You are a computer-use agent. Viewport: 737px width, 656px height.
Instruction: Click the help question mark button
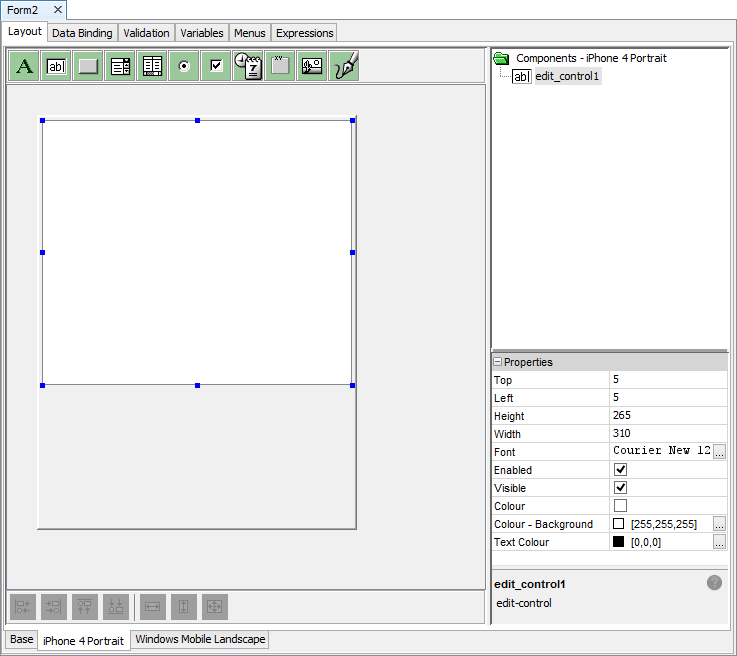(x=714, y=583)
